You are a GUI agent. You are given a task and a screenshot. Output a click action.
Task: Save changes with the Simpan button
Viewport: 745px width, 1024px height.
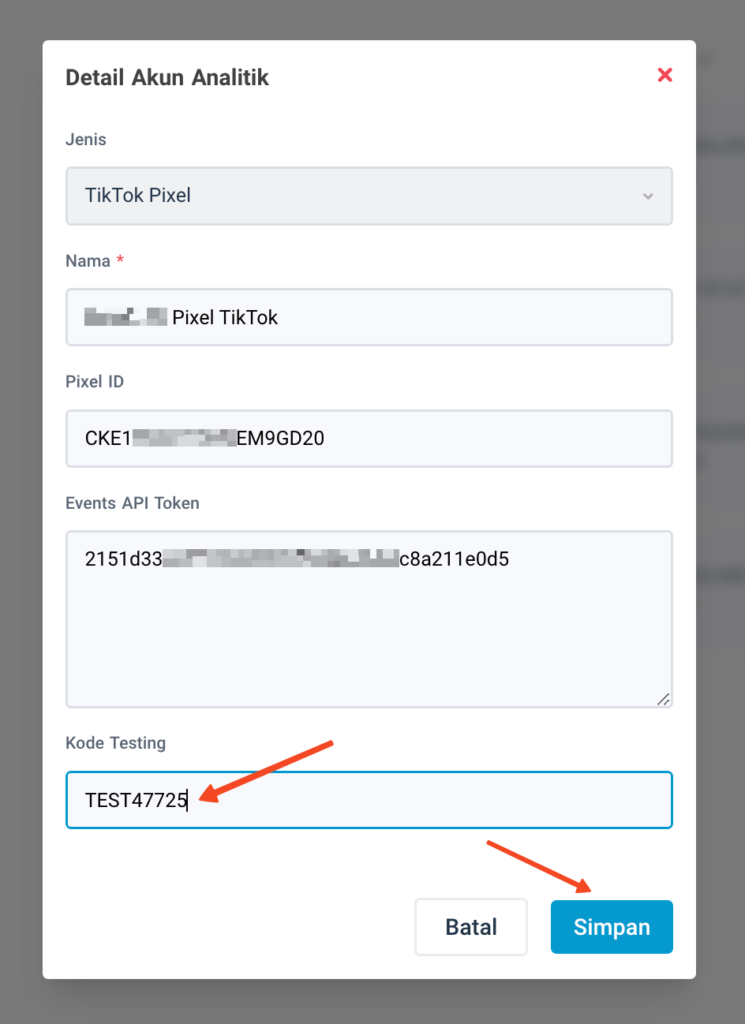point(612,927)
